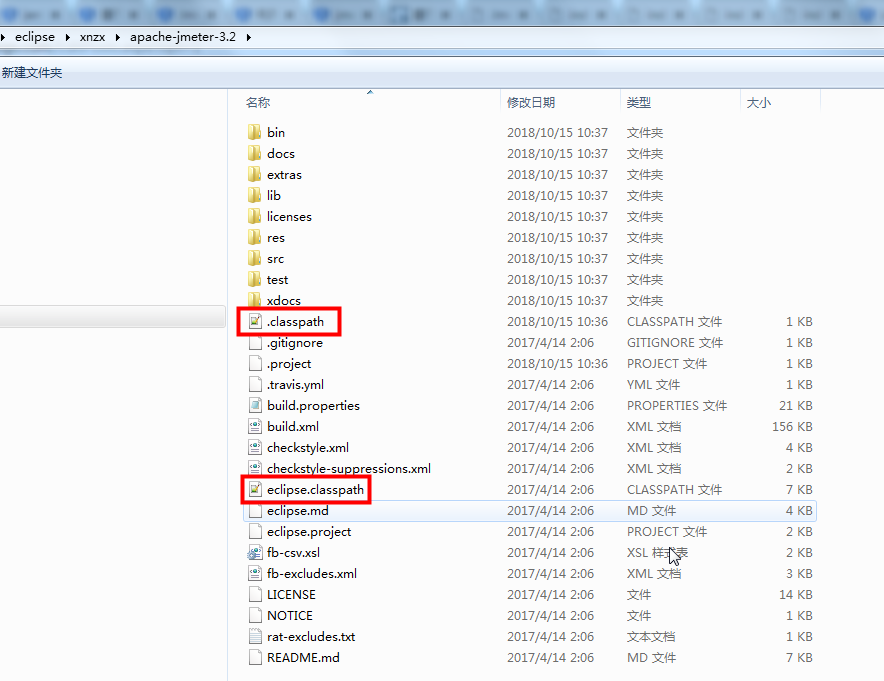This screenshot has height=681, width=884.
Task: Expand the arrow after eclipse in address bar
Action: click(x=68, y=37)
